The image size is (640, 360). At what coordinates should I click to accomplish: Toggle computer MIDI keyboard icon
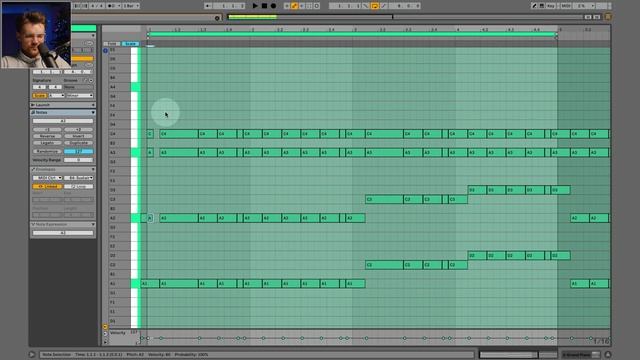542,6
